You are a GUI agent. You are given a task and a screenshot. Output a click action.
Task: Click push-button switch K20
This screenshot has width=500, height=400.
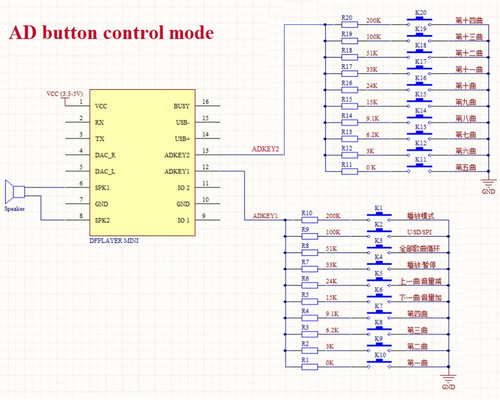pos(419,21)
